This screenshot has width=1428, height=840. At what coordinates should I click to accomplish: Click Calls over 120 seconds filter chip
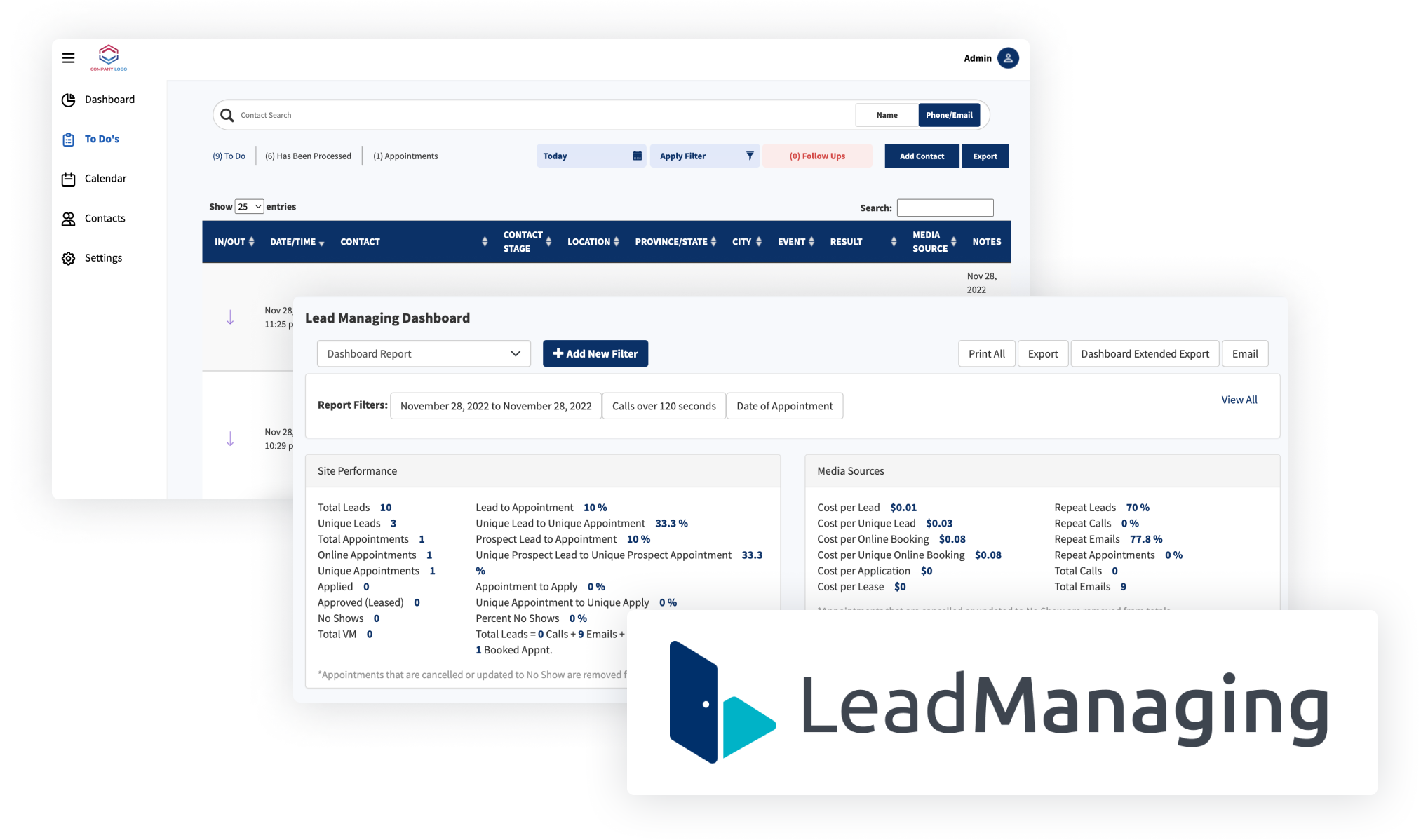664,406
